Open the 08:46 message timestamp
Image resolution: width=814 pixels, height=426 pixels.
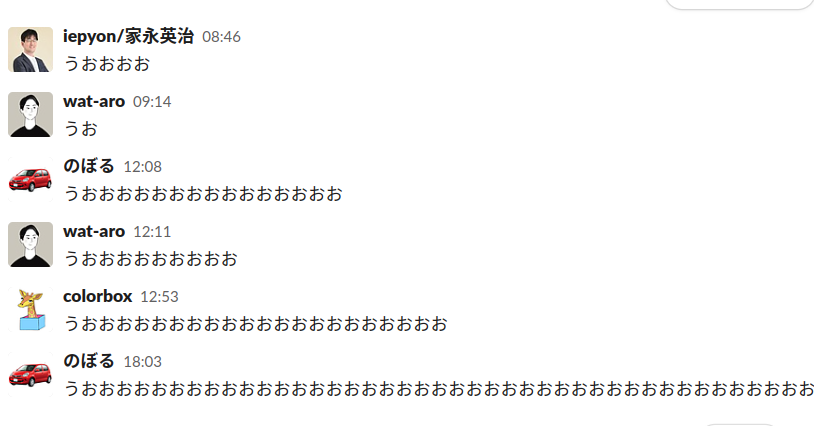(x=221, y=37)
